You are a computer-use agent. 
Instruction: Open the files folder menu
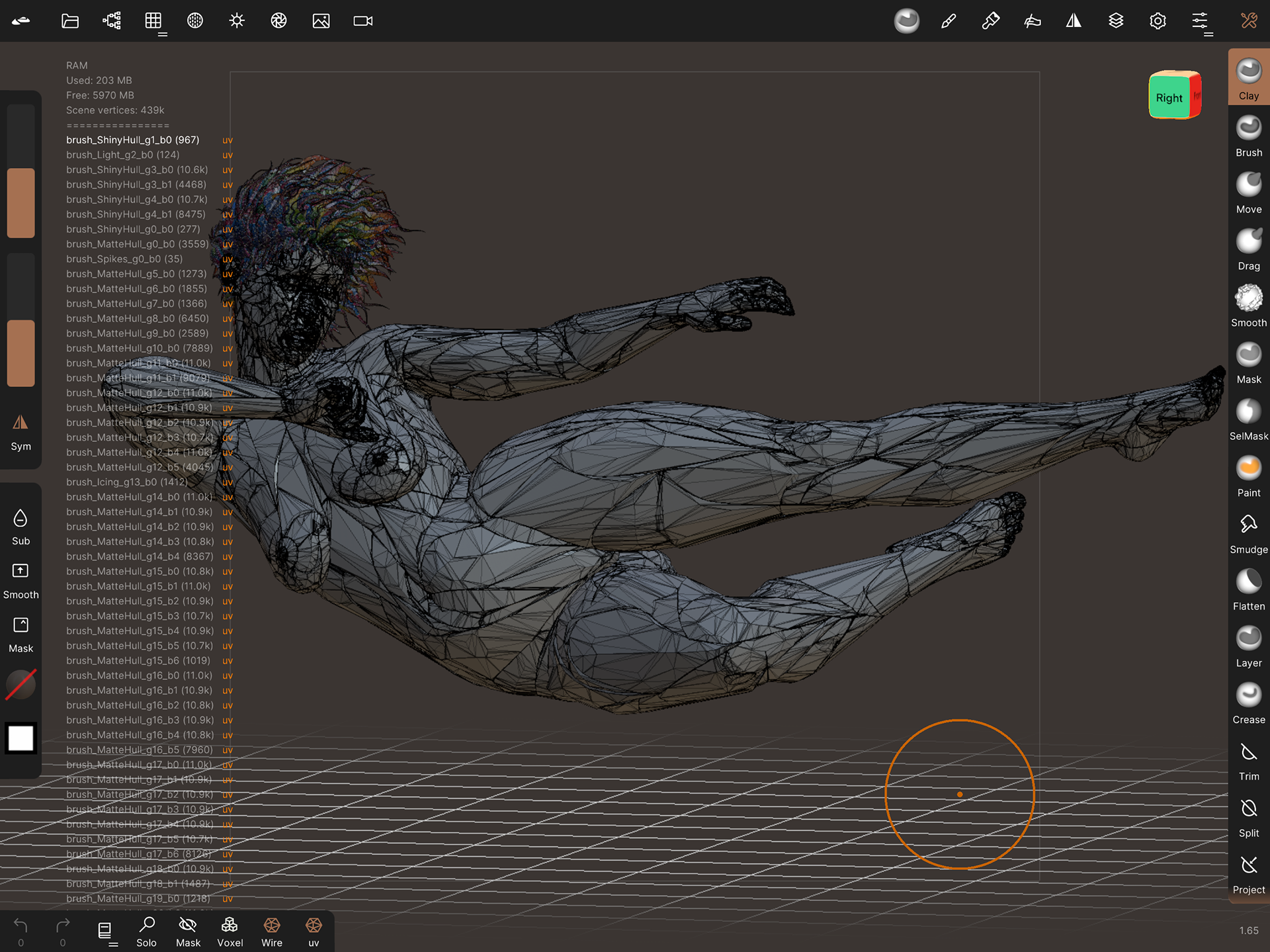click(70, 21)
